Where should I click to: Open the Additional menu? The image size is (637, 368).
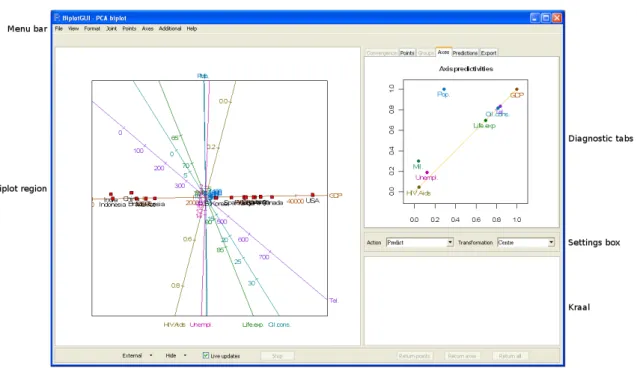coord(170,29)
